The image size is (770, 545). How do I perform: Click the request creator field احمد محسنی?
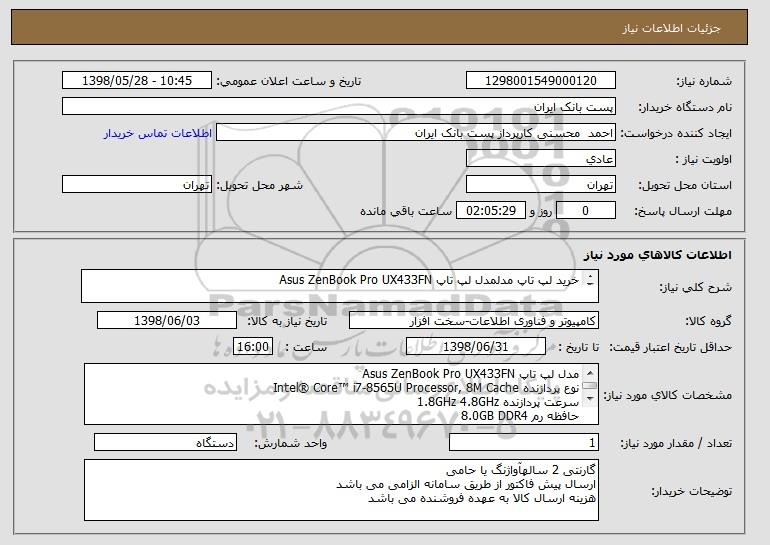coord(416,133)
